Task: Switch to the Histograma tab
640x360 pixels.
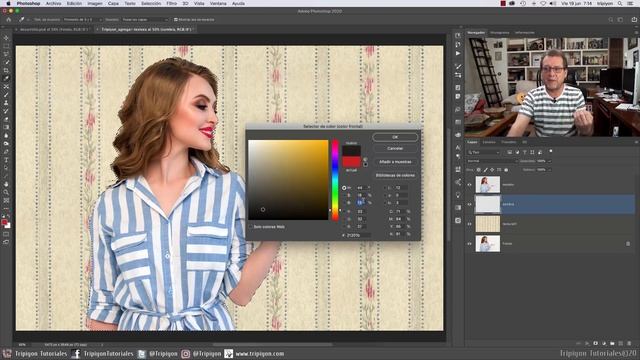Action: pyautogui.click(x=500, y=33)
